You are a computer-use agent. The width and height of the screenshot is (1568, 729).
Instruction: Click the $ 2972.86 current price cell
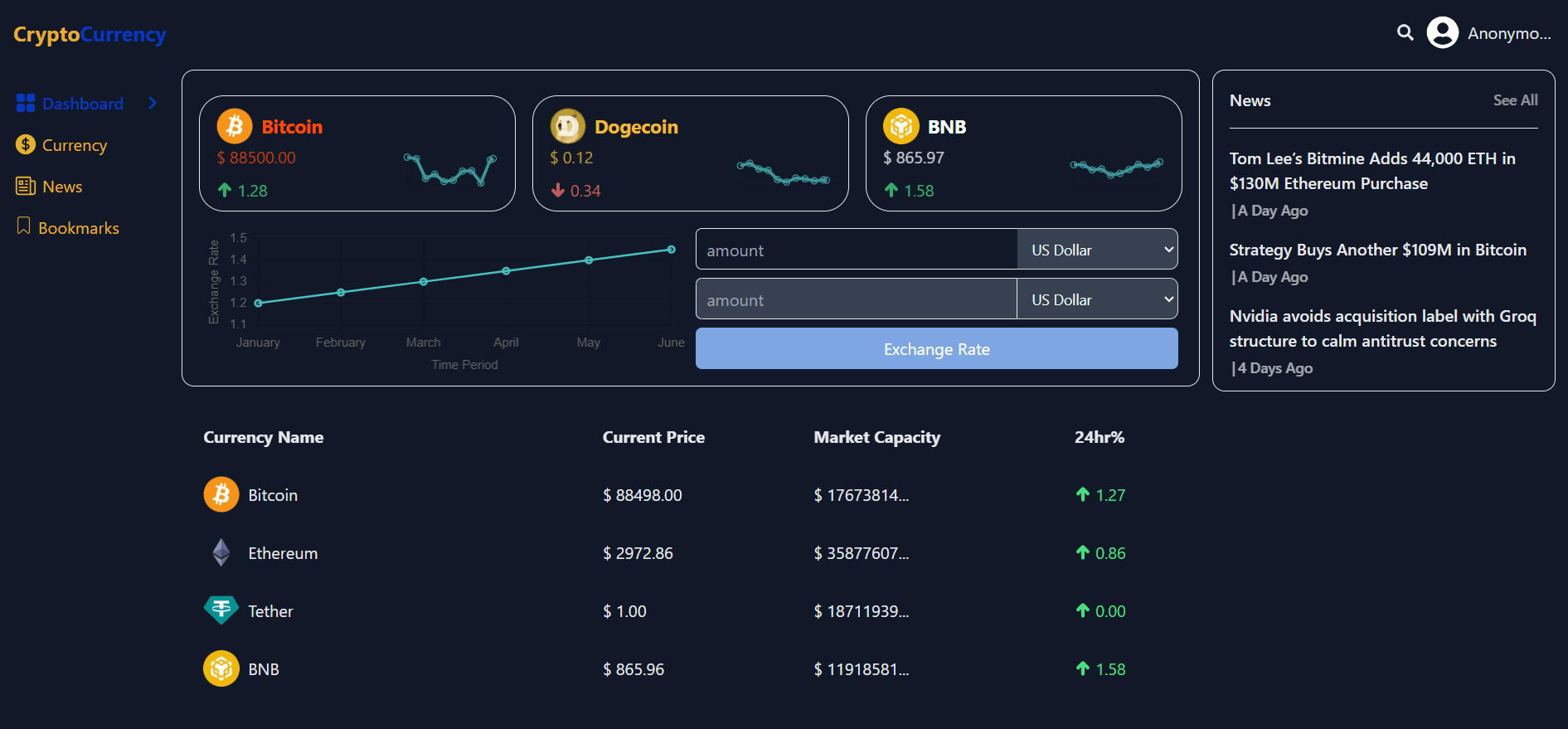638,553
